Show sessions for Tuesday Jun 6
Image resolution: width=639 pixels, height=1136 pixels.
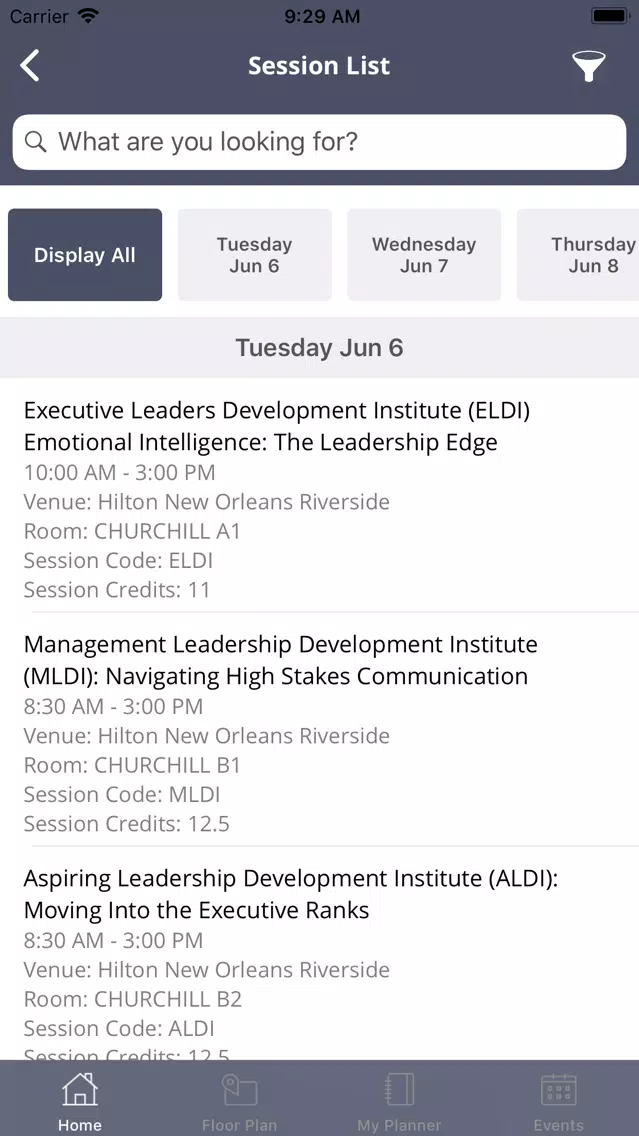point(254,255)
